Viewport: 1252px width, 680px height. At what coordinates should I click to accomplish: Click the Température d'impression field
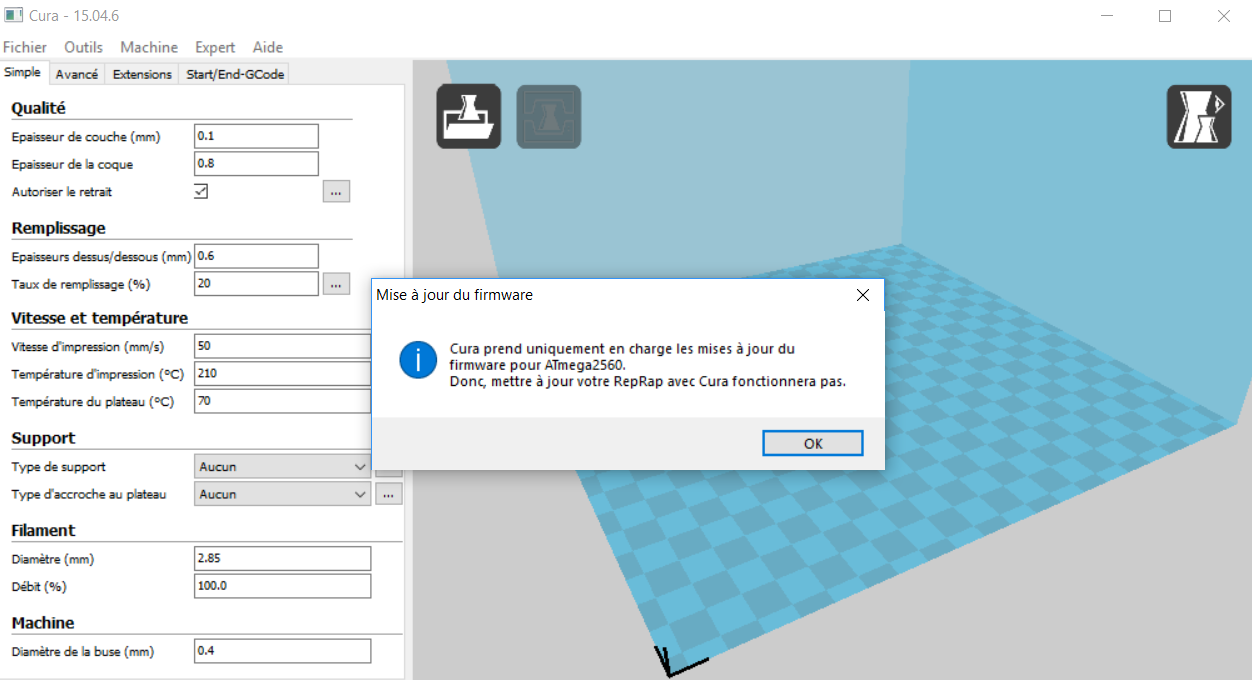282,373
